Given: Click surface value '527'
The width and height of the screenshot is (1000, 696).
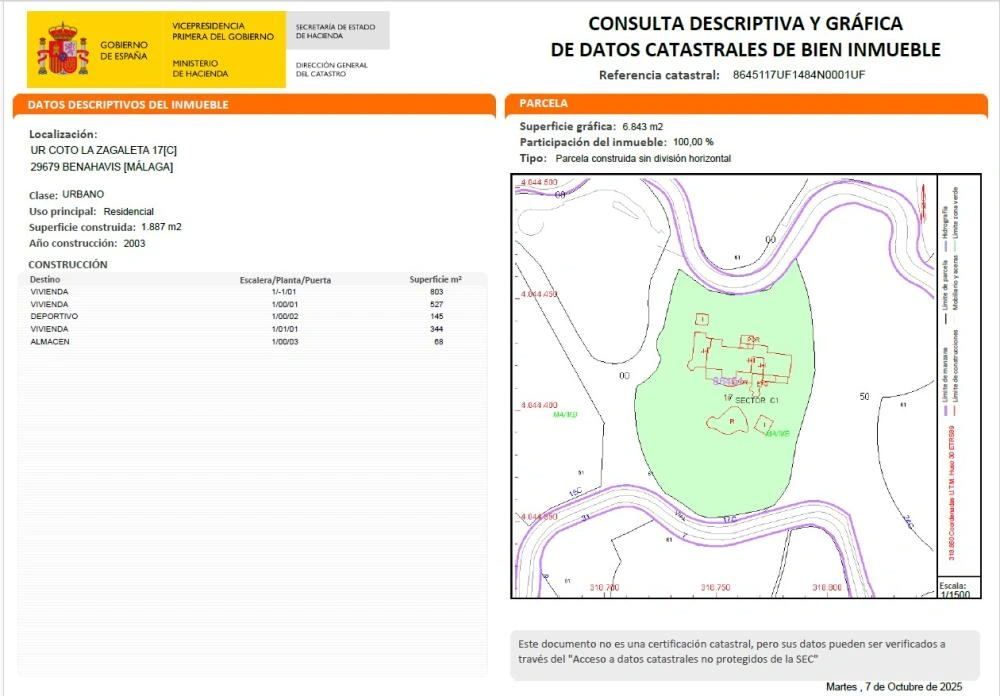Looking at the screenshot, I should click(437, 304).
